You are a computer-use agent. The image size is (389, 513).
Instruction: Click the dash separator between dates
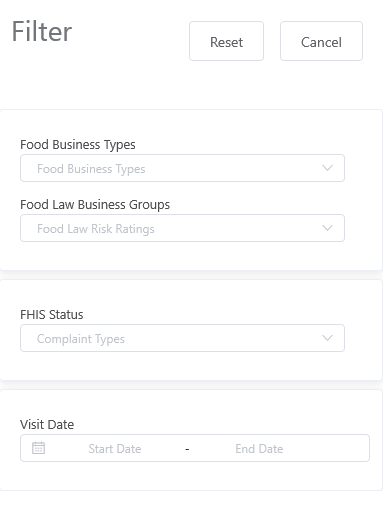click(x=187, y=449)
